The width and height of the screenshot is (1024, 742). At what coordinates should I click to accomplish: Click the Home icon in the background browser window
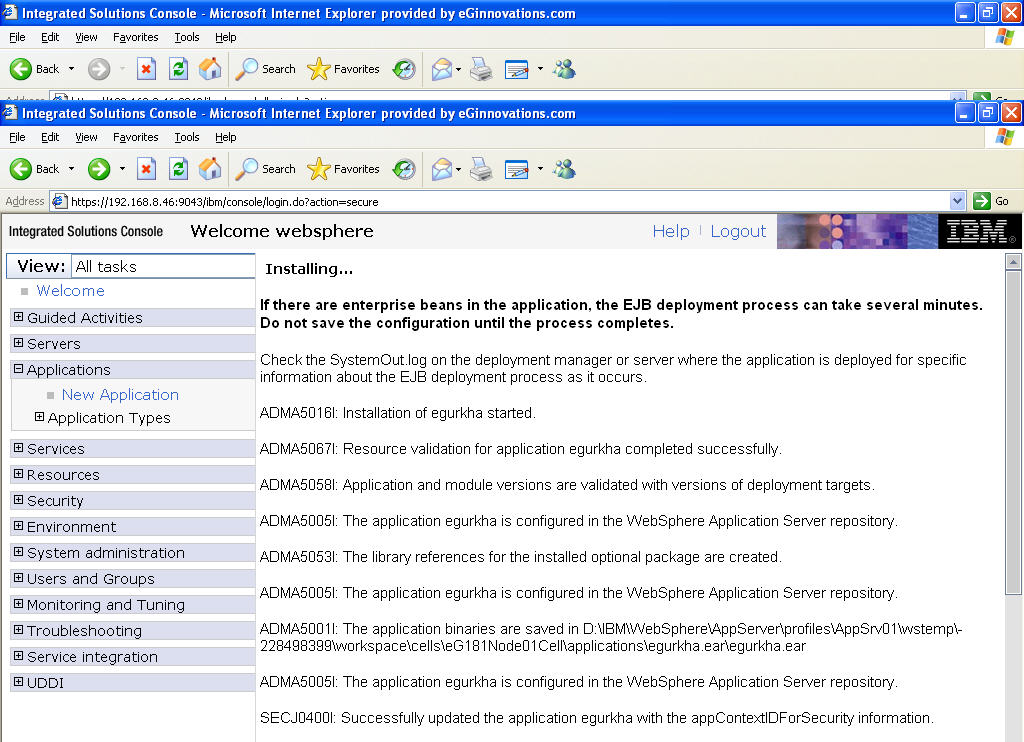[x=210, y=69]
